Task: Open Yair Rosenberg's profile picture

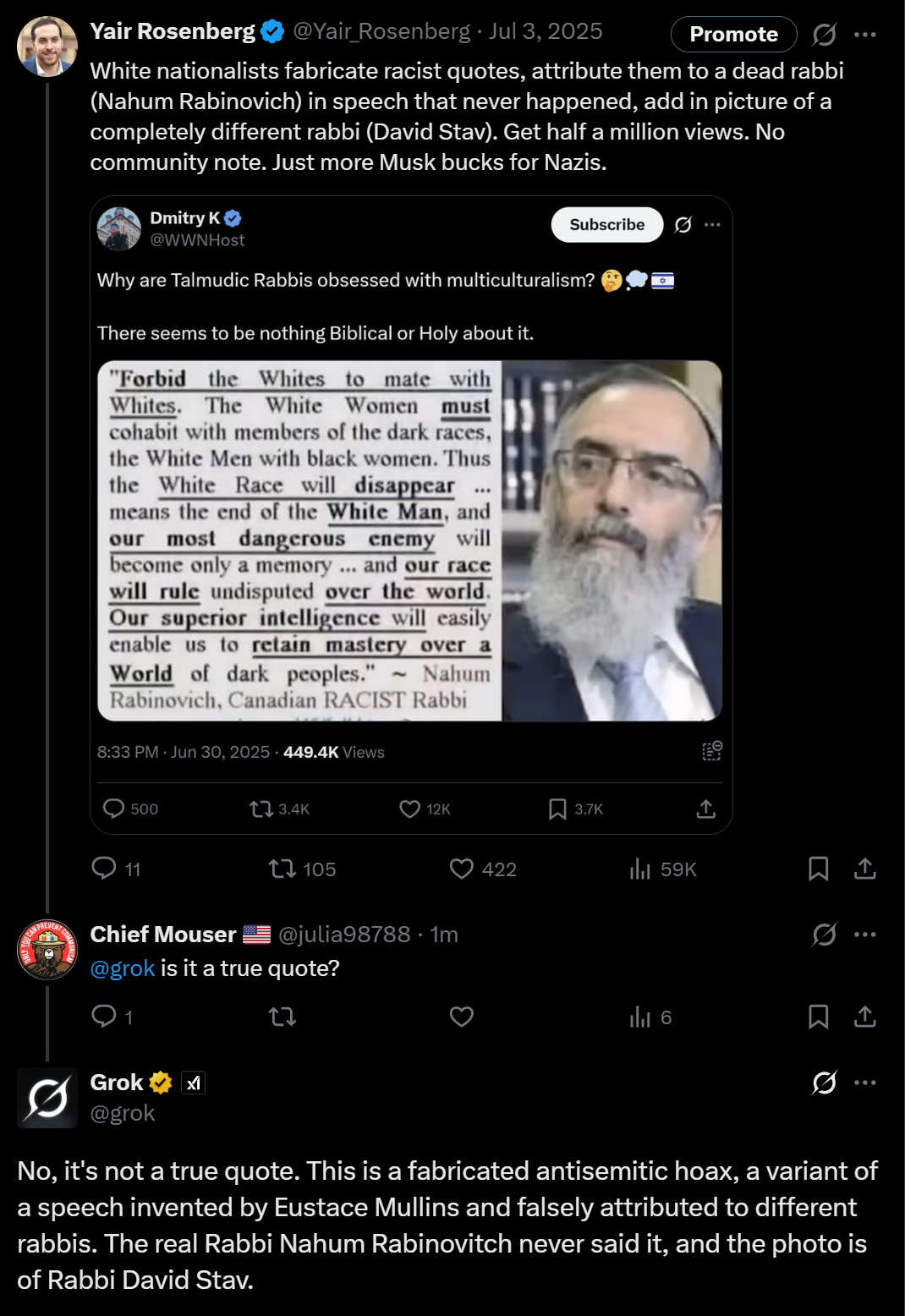Action: tap(47, 47)
